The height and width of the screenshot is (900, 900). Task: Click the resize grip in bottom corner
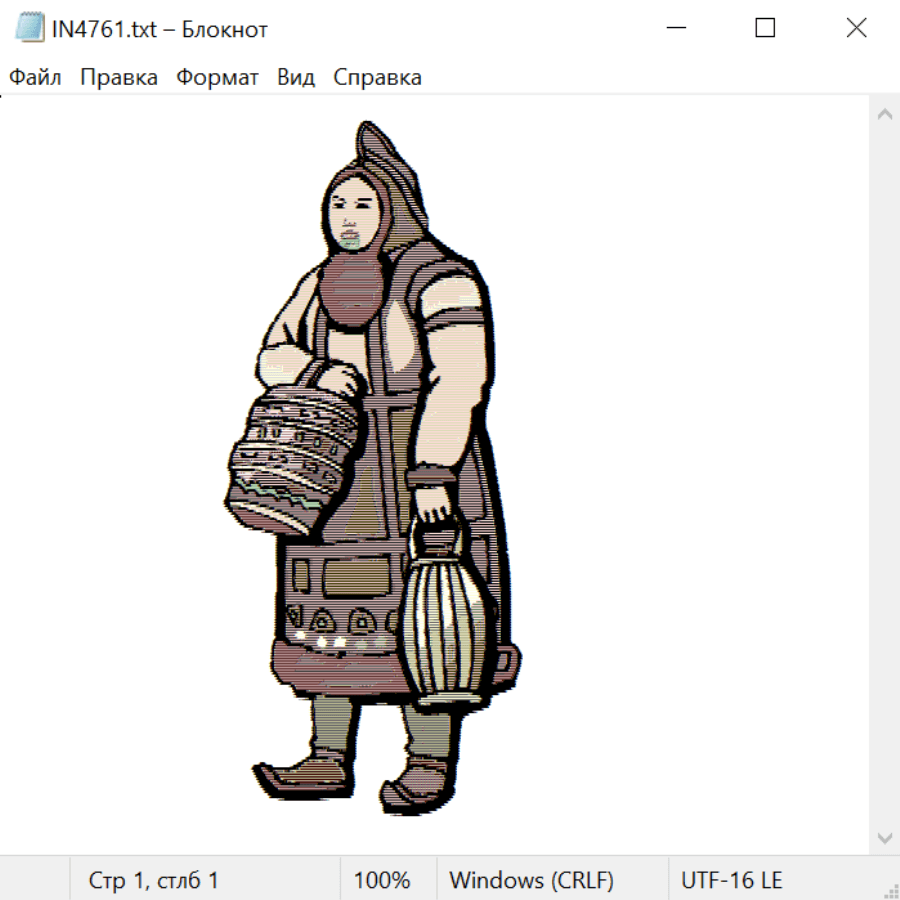(890, 890)
